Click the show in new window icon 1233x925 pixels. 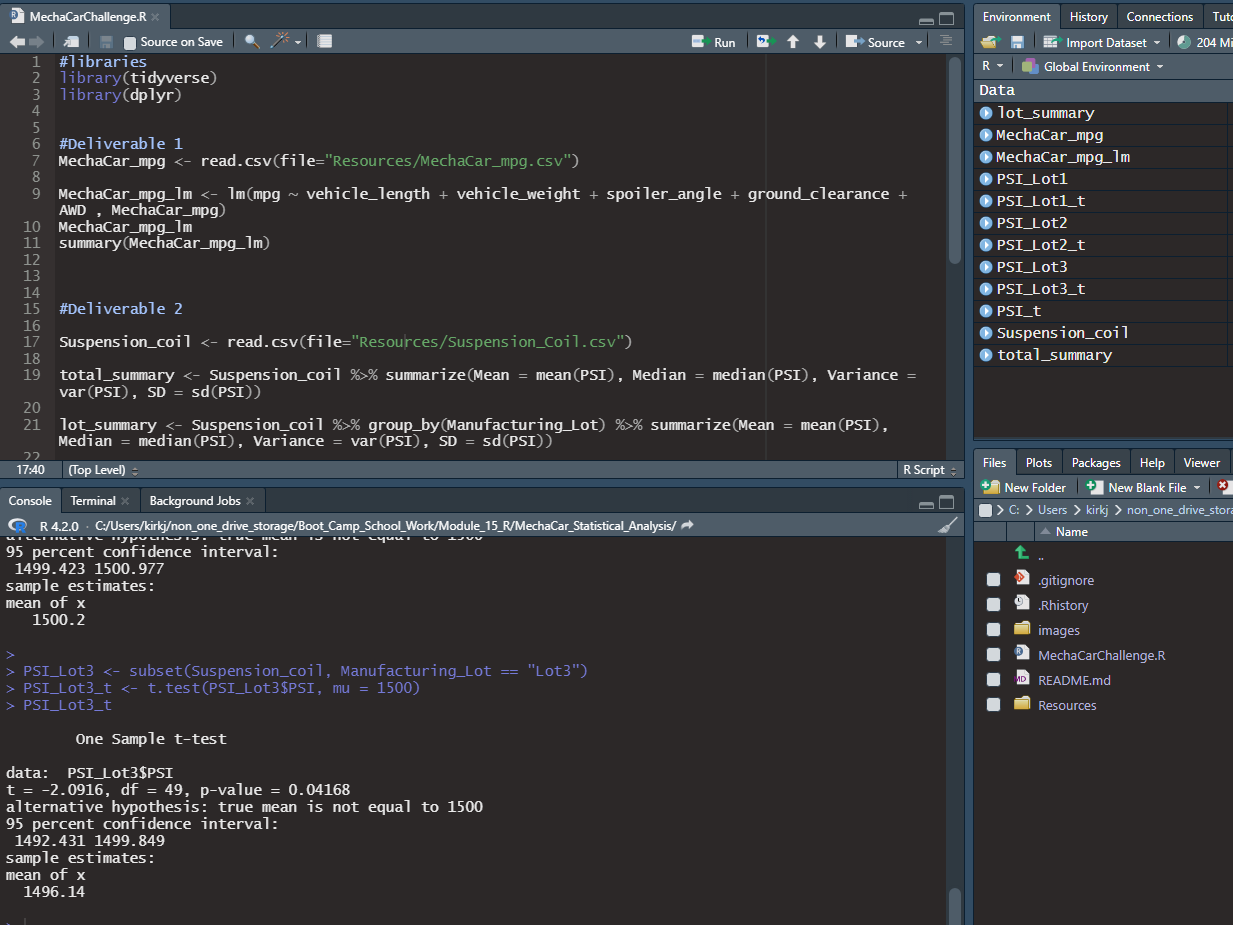[x=71, y=41]
